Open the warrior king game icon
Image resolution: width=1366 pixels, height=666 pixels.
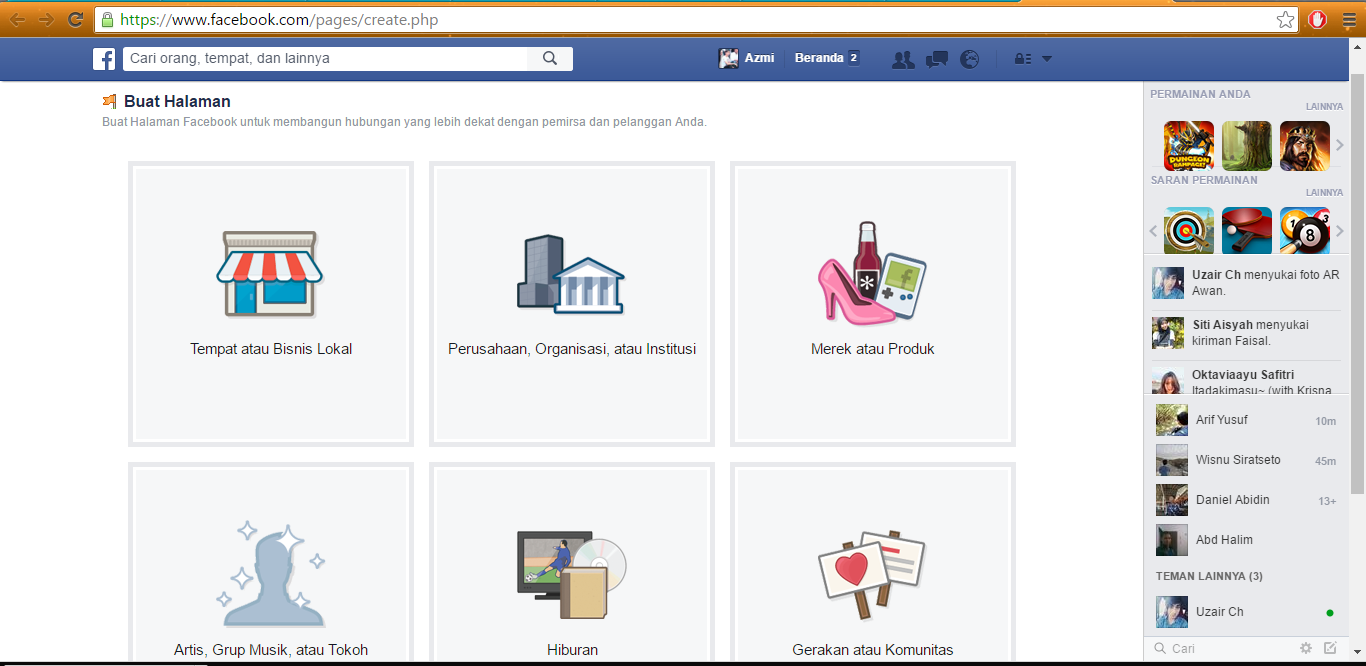(1305, 146)
